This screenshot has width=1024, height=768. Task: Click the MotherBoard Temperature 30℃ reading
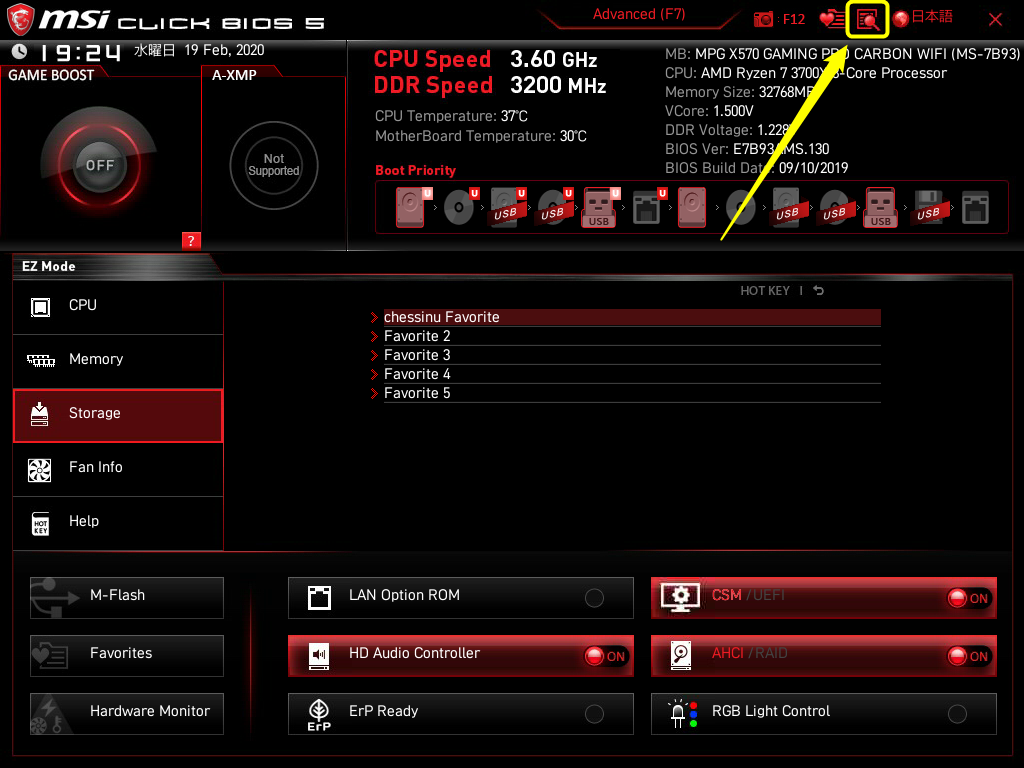[x=481, y=136]
